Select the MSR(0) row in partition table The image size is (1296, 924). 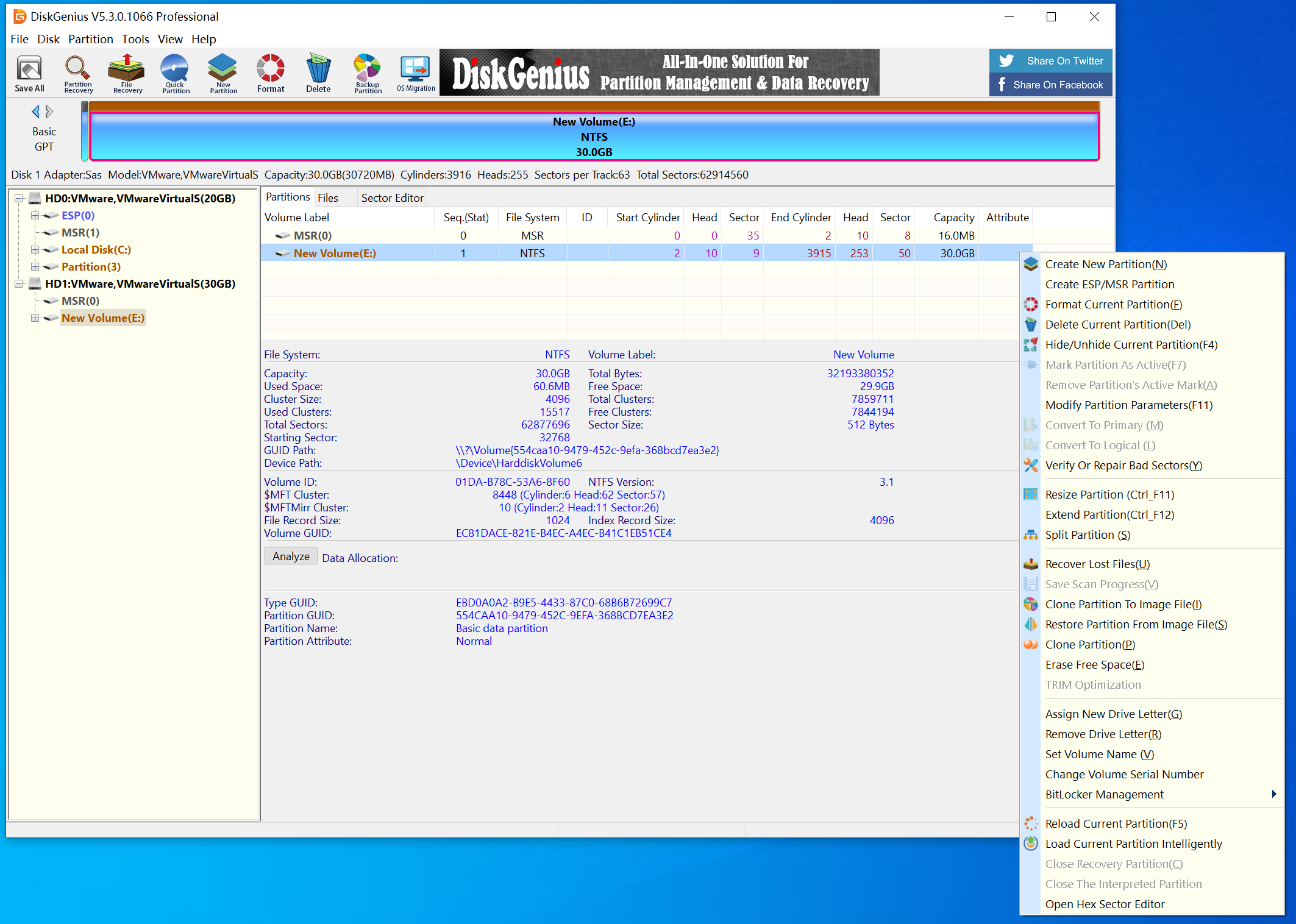[646, 235]
